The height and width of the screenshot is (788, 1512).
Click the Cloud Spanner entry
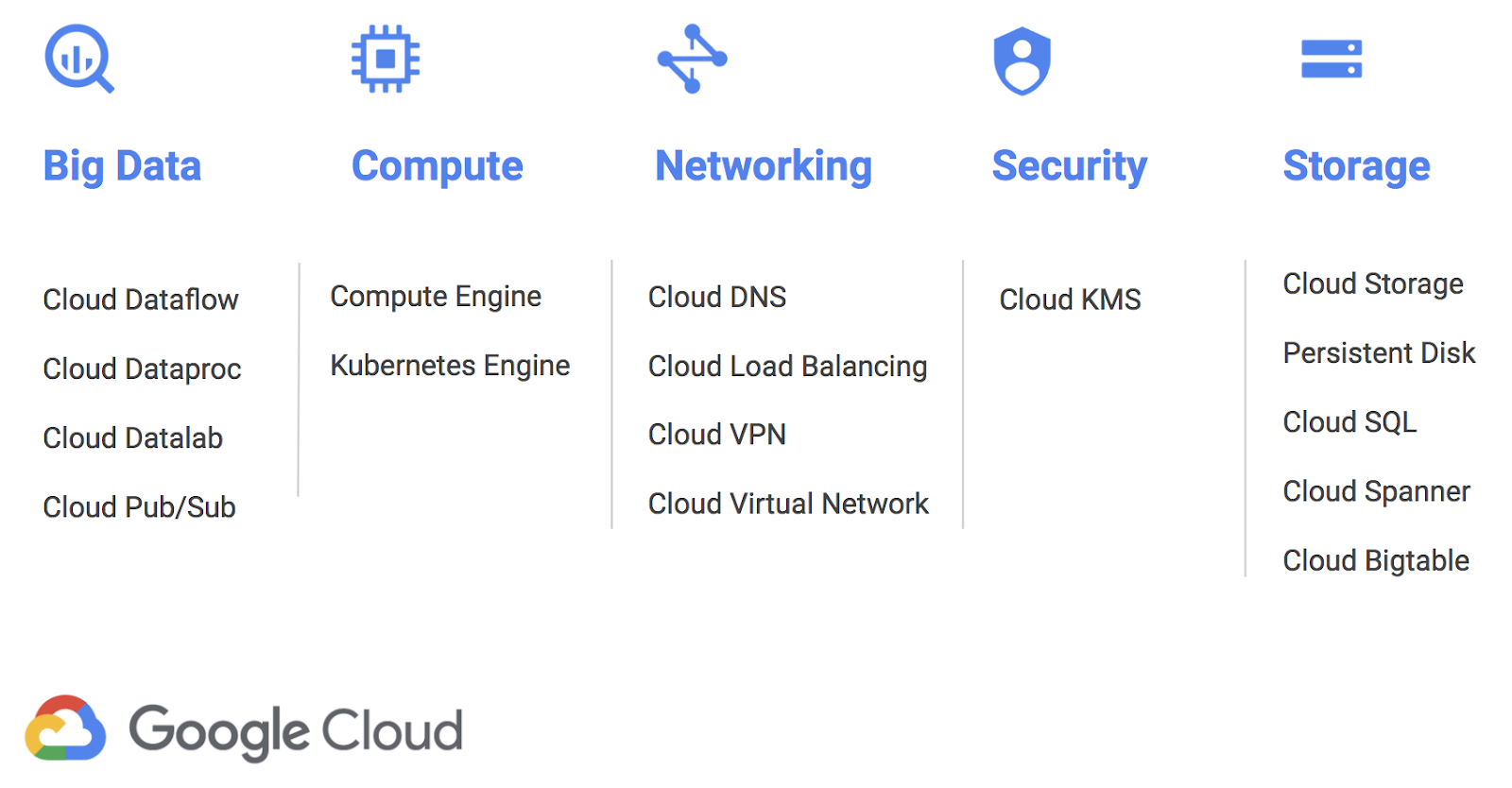[1376, 491]
